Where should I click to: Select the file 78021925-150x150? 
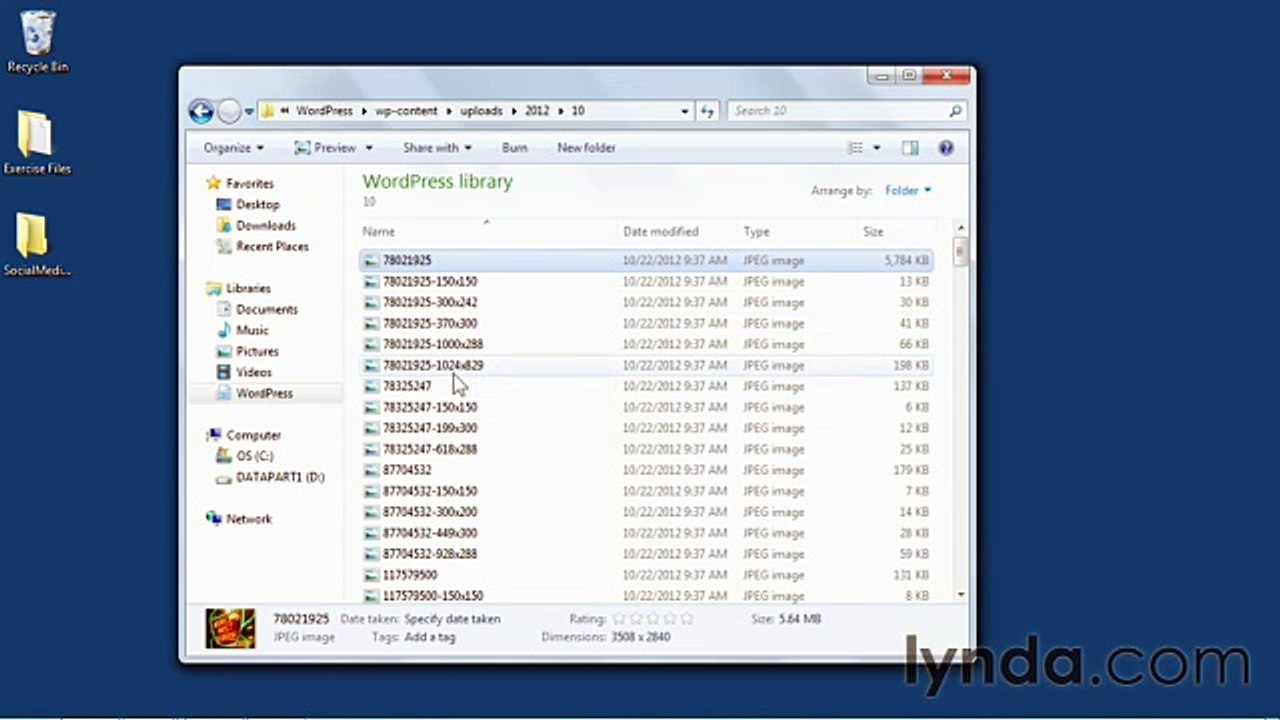646,282
